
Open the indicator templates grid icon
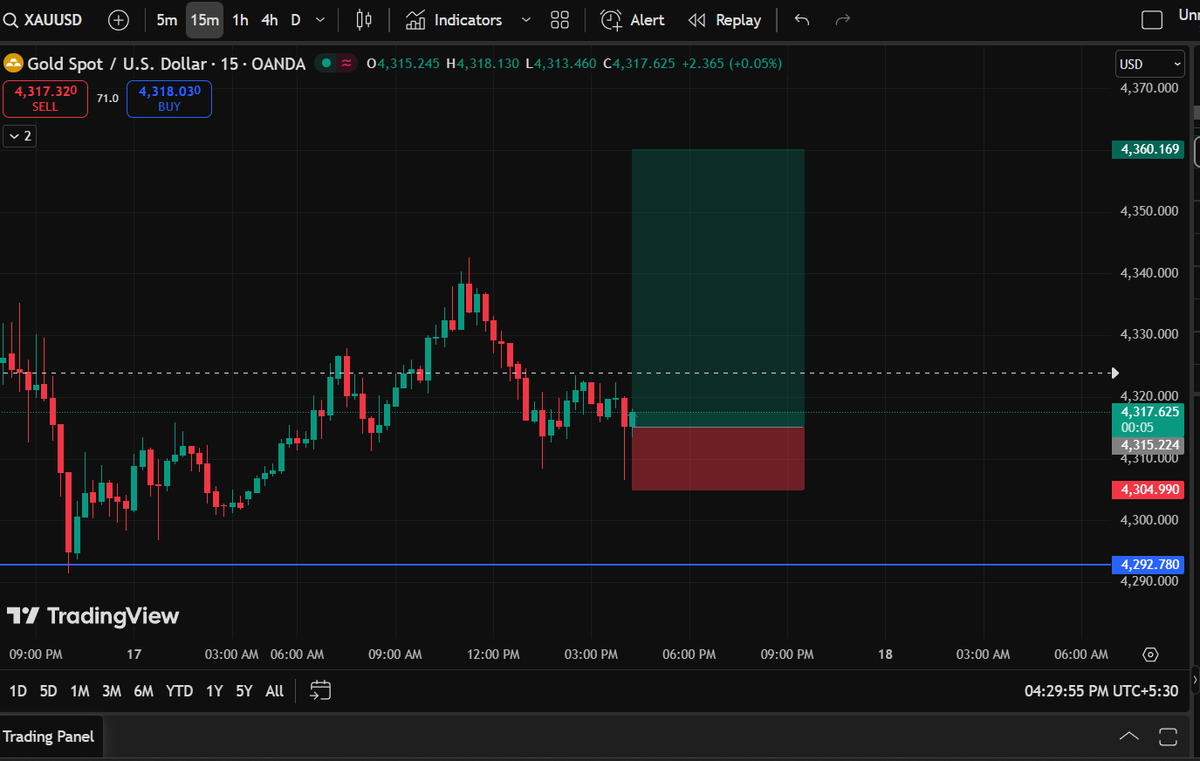coord(560,20)
